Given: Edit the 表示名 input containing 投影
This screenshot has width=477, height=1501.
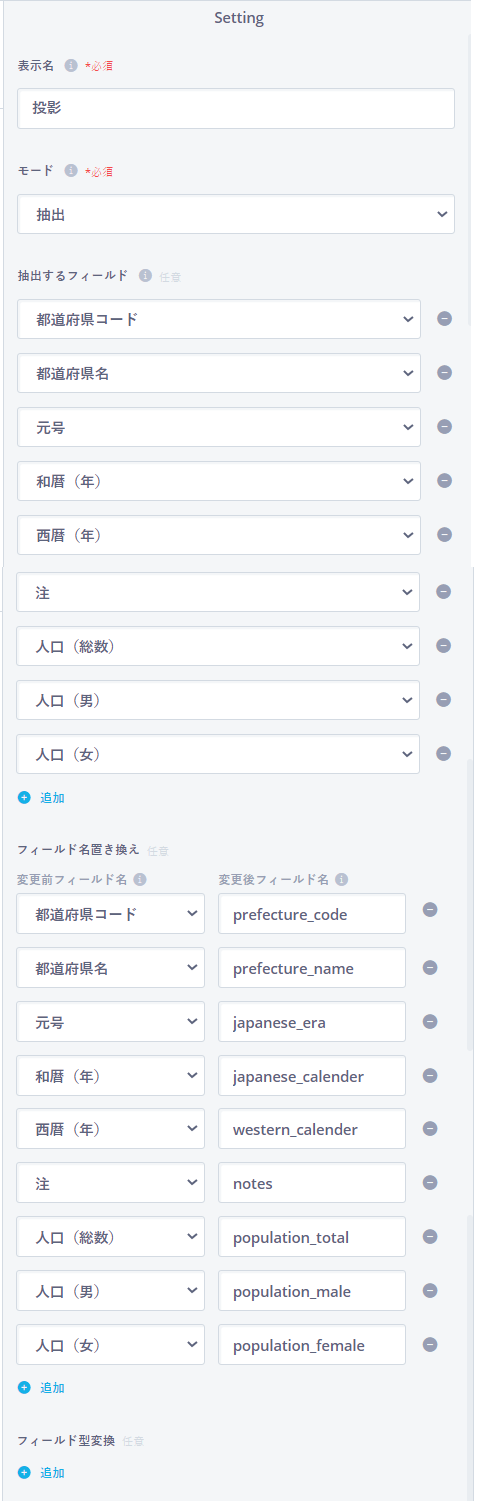Looking at the screenshot, I should 236,108.
